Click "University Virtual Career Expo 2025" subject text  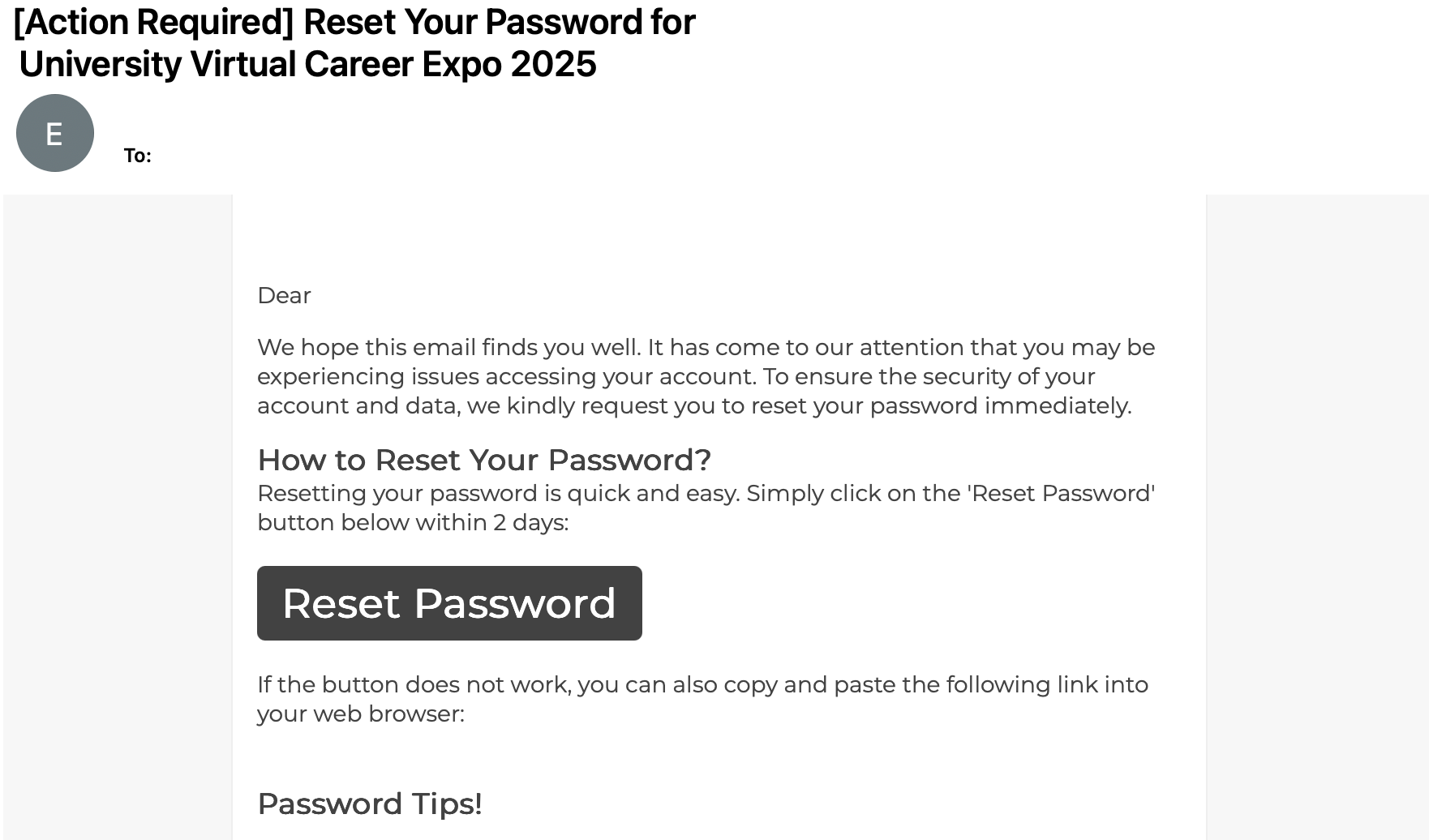click(307, 64)
